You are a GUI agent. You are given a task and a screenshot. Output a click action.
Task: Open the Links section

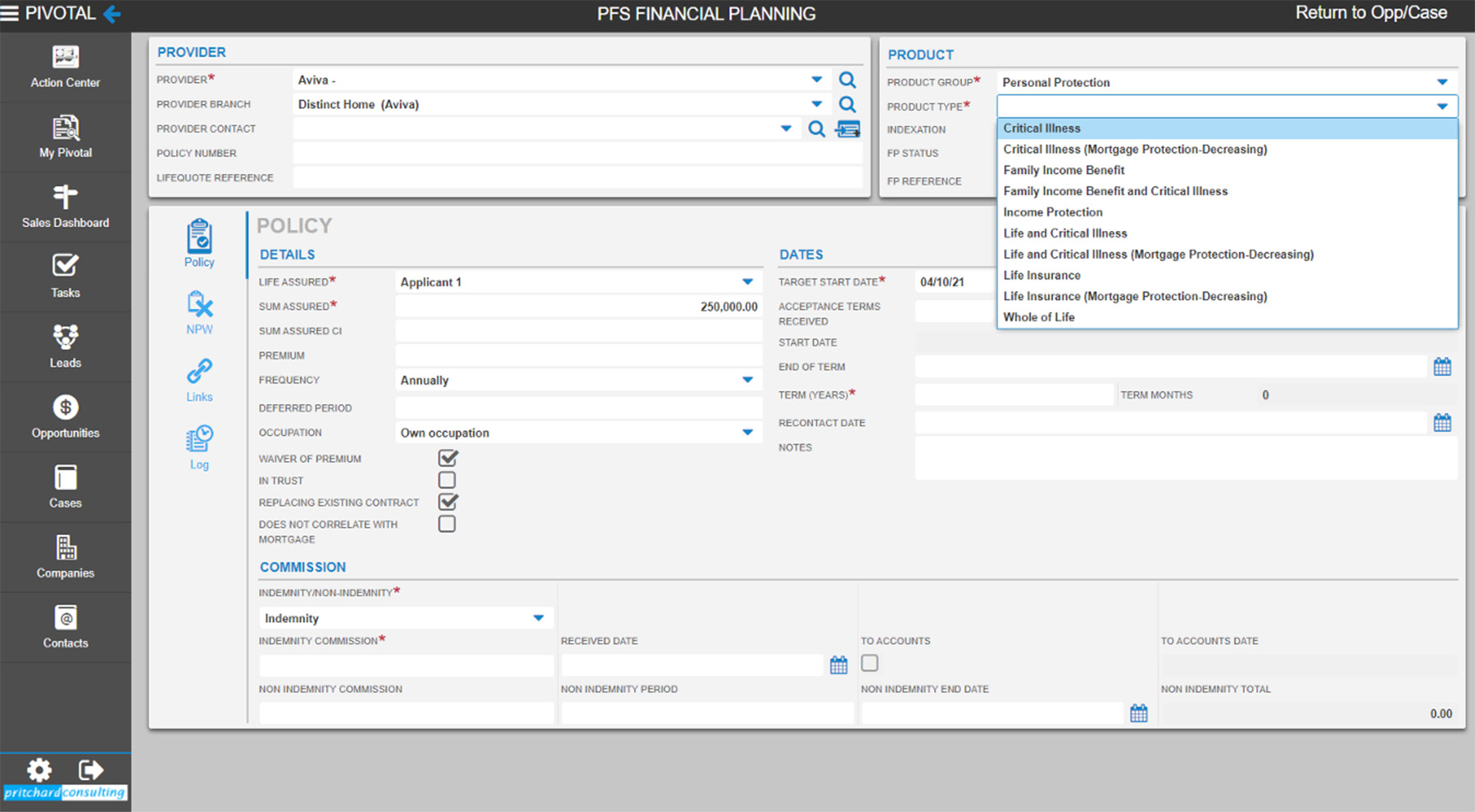(x=199, y=380)
